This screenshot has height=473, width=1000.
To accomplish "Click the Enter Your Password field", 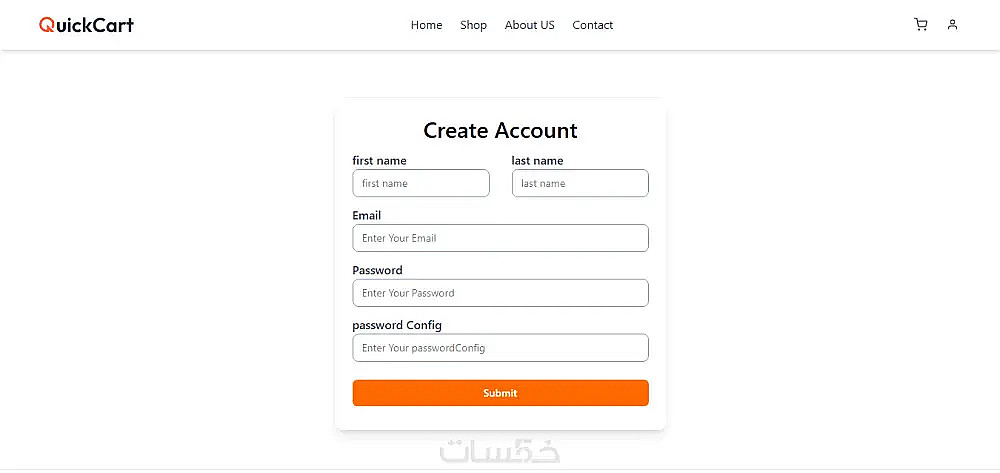I will click(x=500, y=293).
